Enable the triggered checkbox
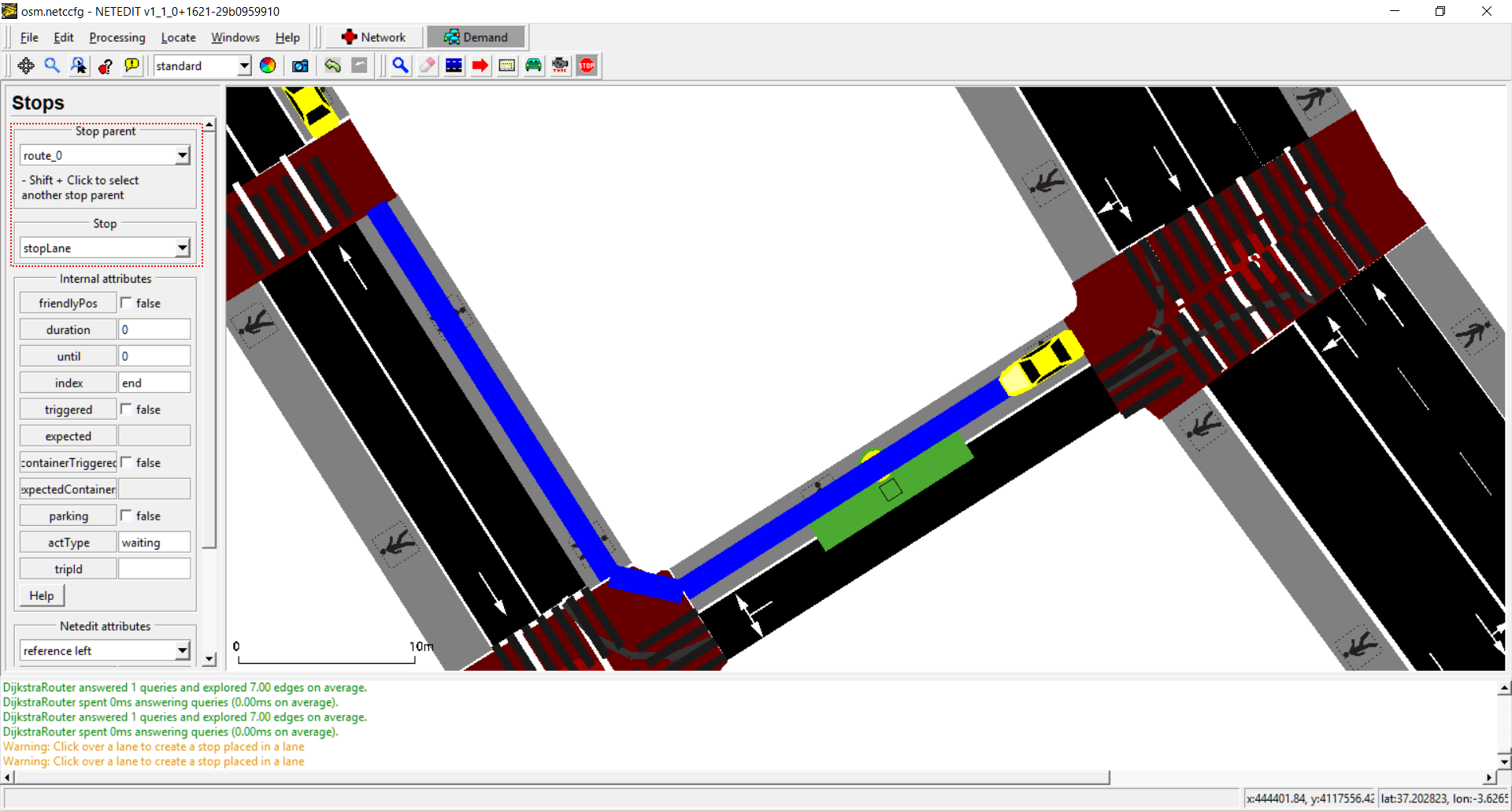The width and height of the screenshot is (1512, 811). pos(126,409)
